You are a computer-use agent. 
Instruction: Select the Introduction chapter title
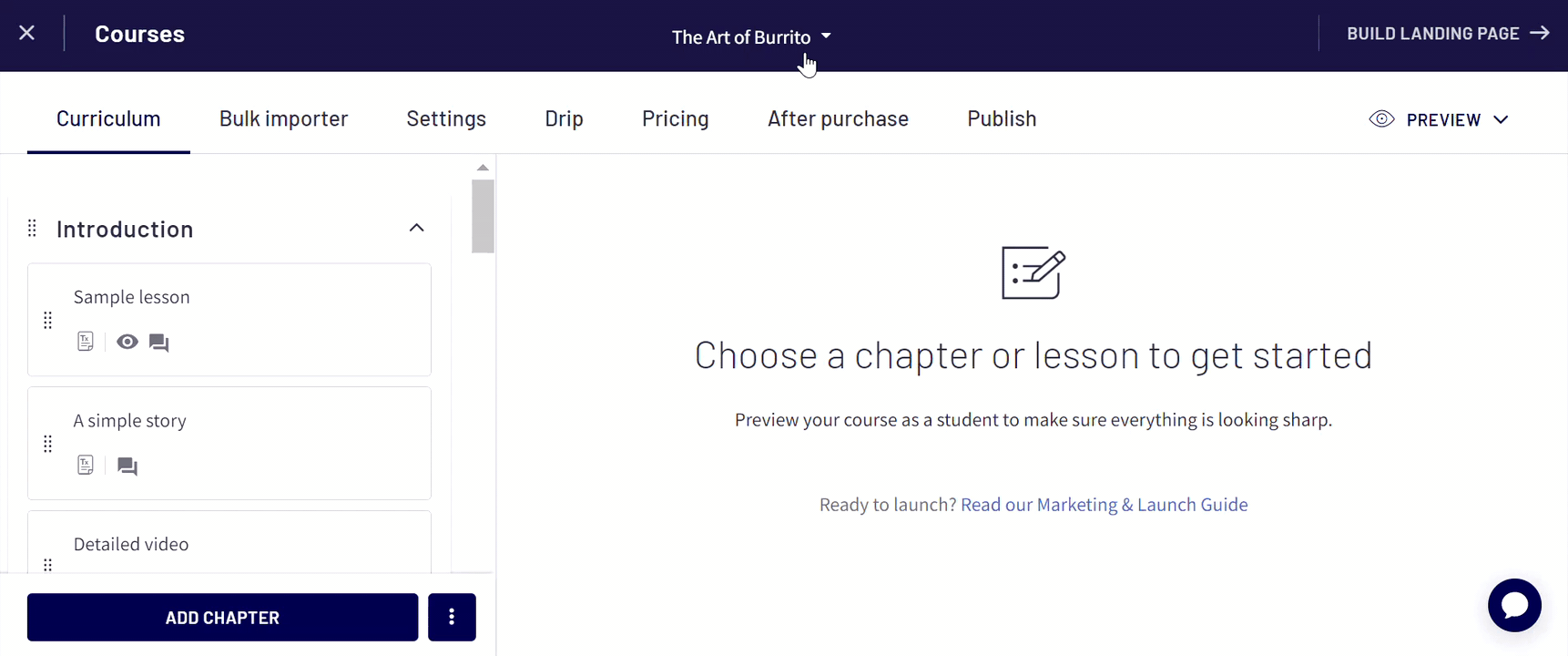coord(125,229)
